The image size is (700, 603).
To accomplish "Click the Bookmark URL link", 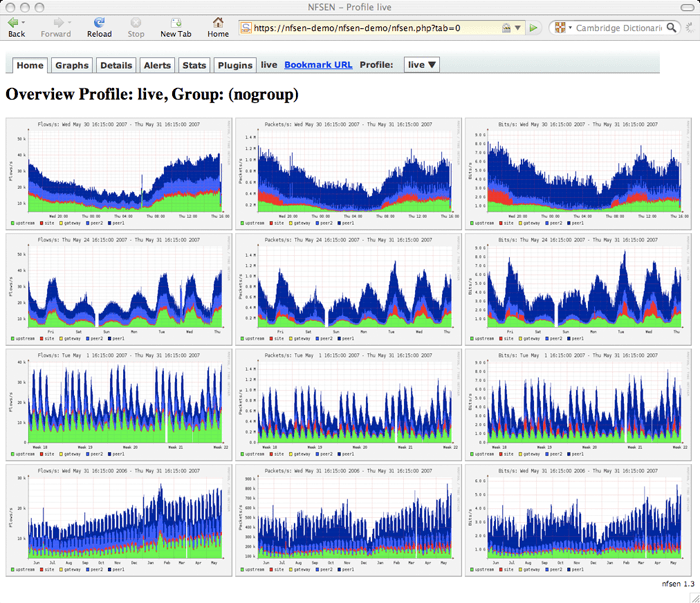I will [318, 65].
